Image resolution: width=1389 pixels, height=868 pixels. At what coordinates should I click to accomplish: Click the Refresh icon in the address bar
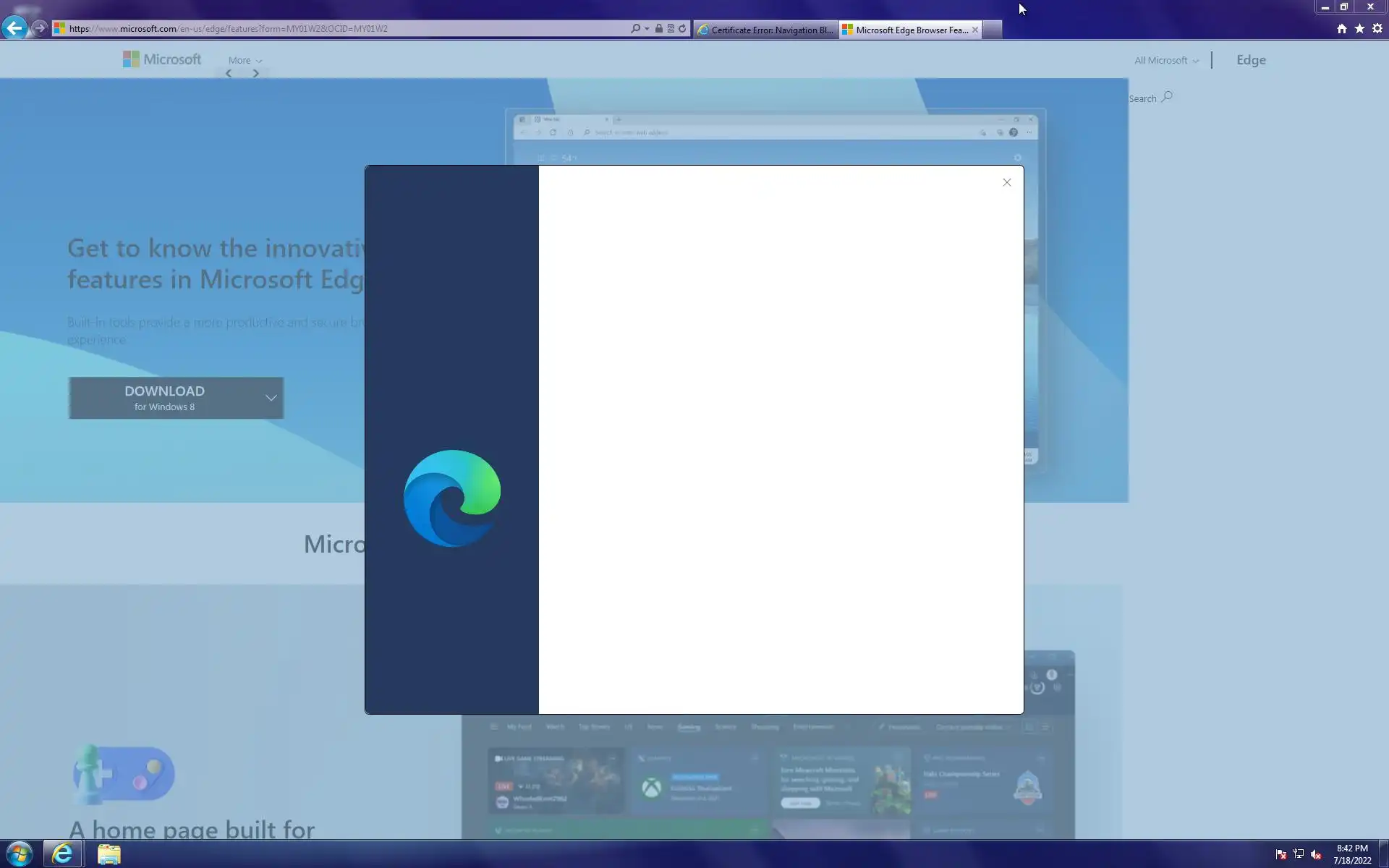click(x=682, y=29)
